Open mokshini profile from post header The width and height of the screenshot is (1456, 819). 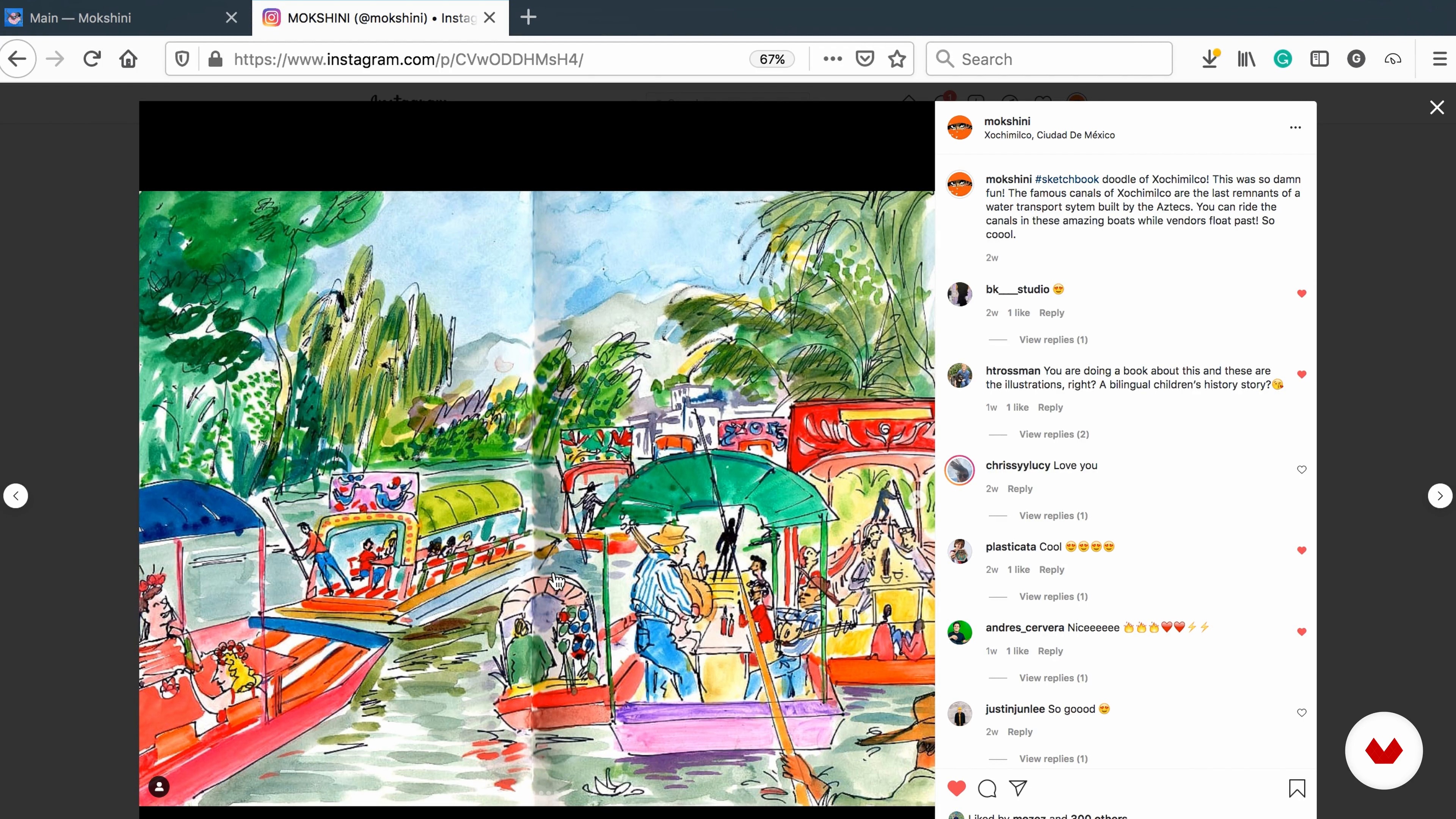pos(1007,121)
